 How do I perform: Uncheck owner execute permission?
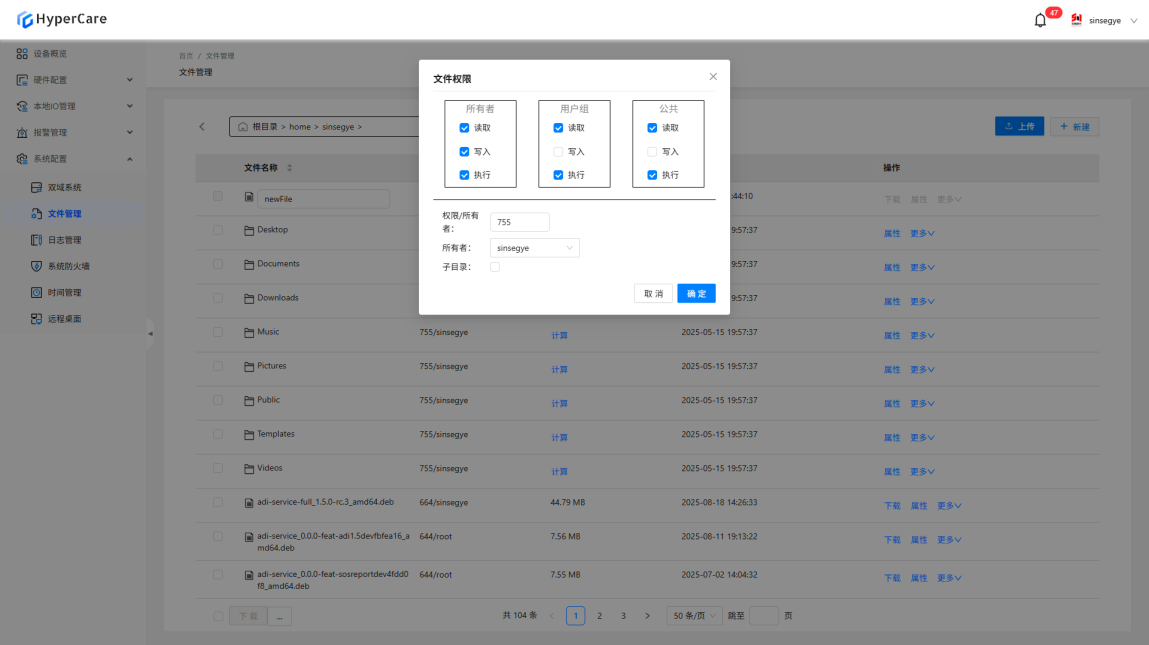pyautogui.click(x=464, y=175)
